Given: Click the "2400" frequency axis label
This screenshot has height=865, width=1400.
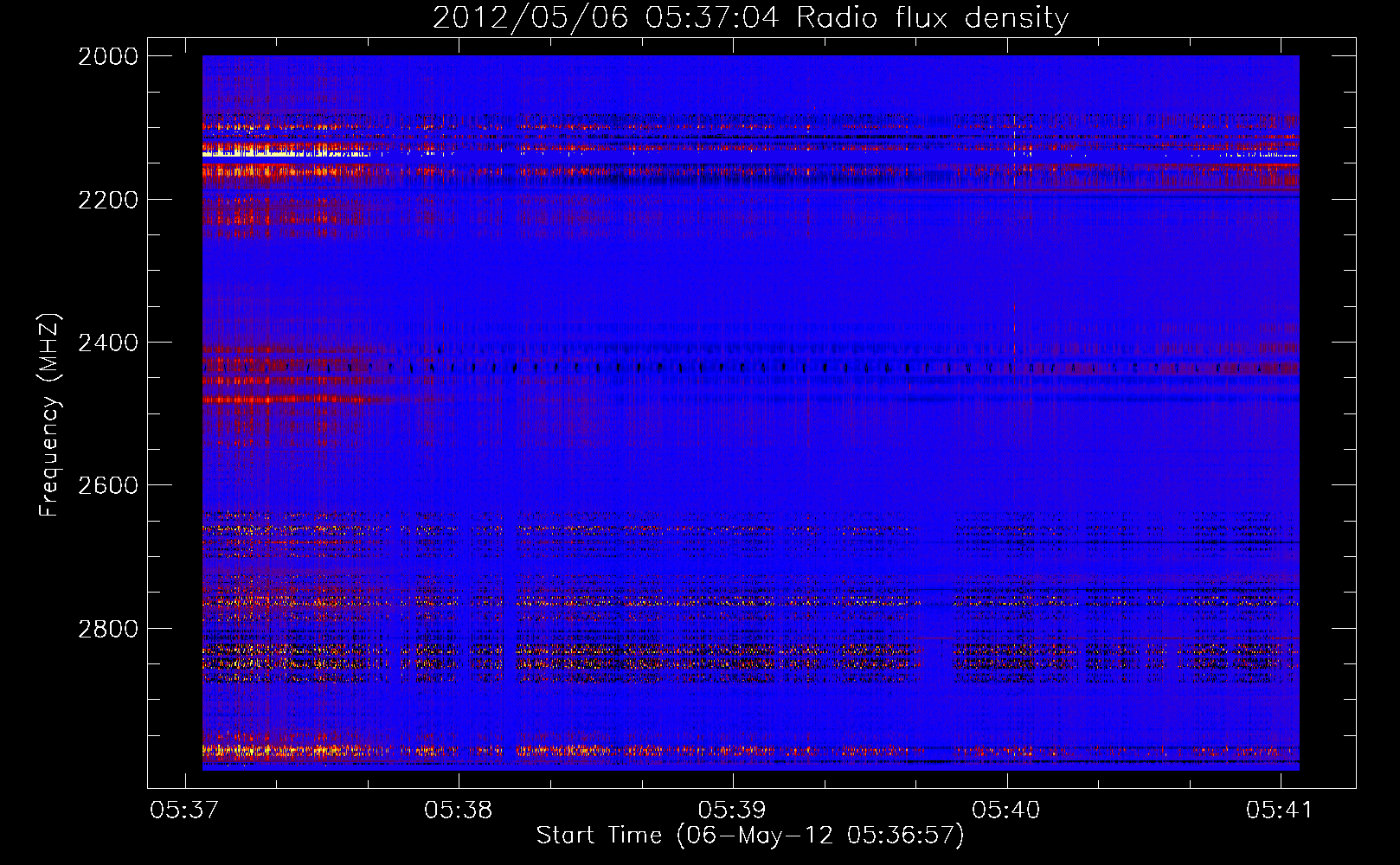Looking at the screenshot, I should click(x=108, y=343).
